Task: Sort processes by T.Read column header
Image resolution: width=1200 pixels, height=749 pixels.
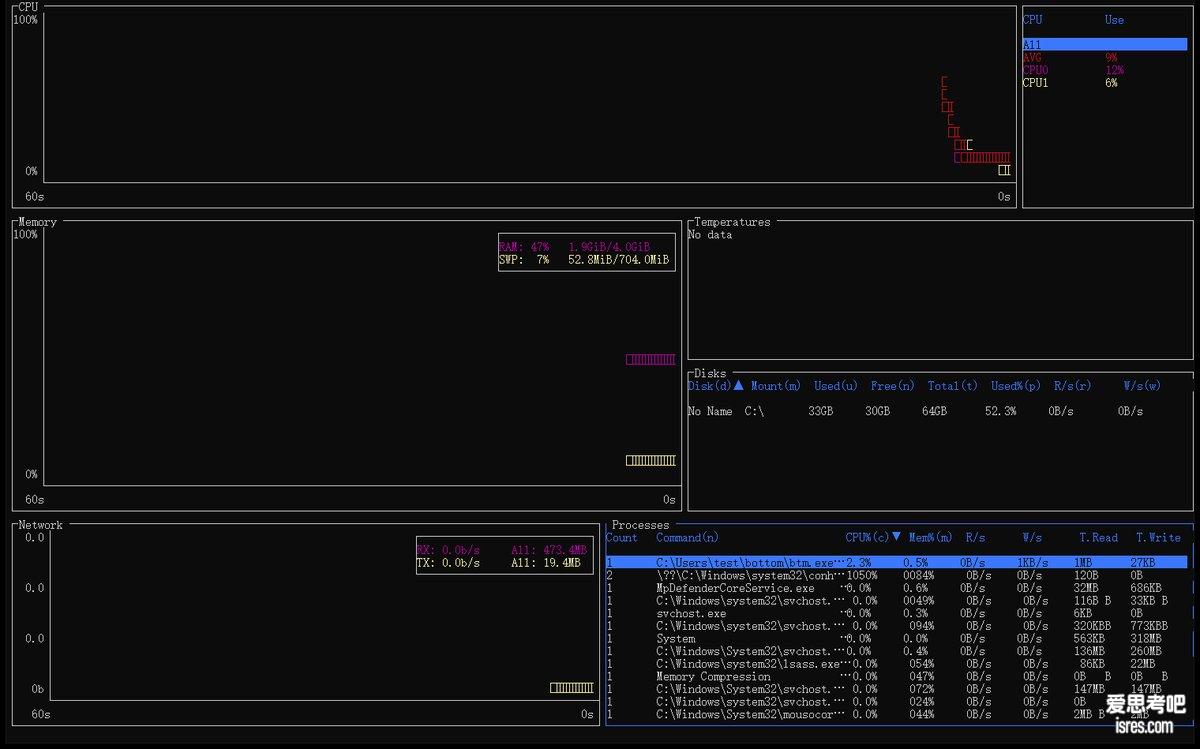Action: click(1098, 538)
